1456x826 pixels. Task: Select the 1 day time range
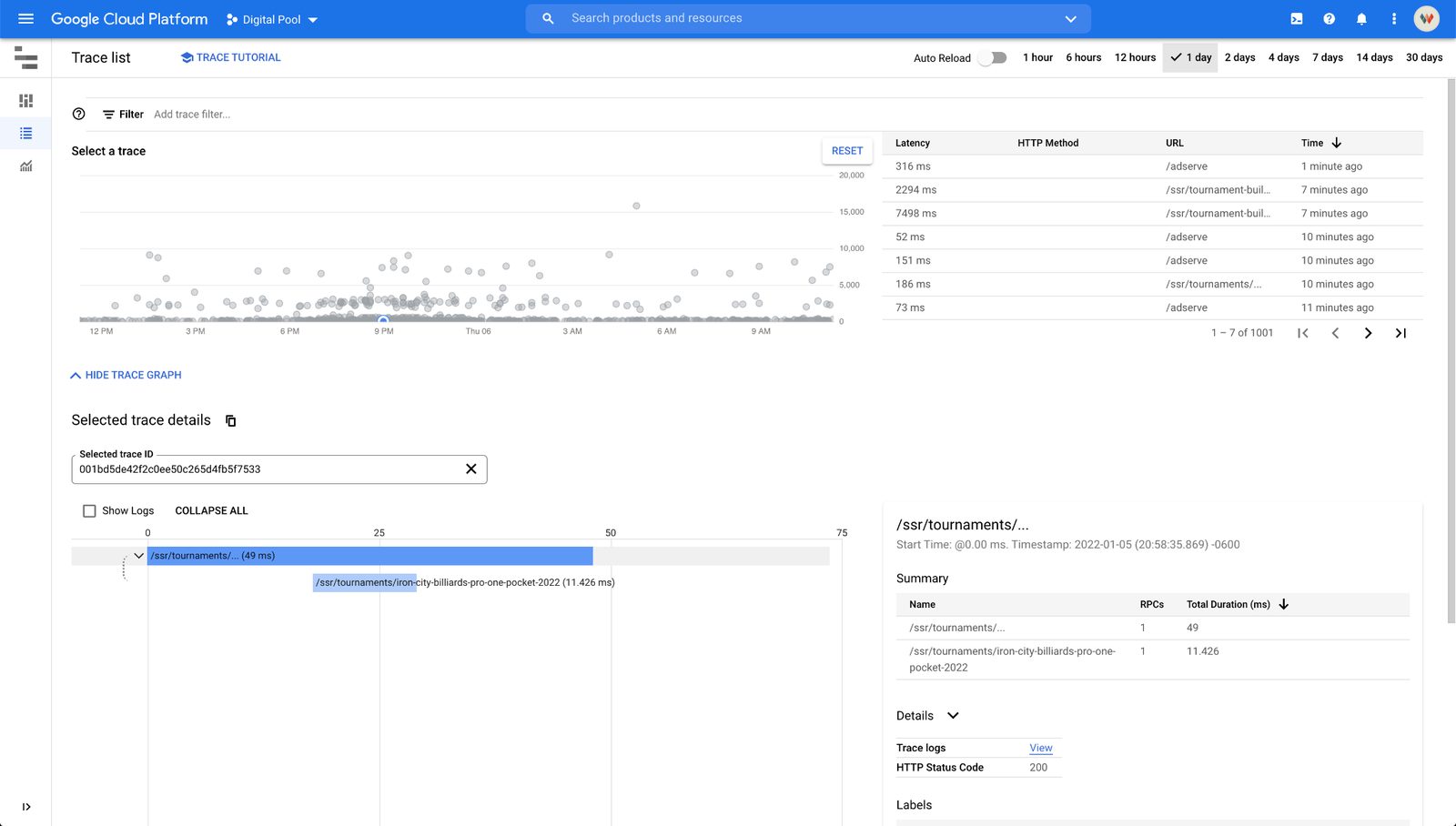[1190, 57]
